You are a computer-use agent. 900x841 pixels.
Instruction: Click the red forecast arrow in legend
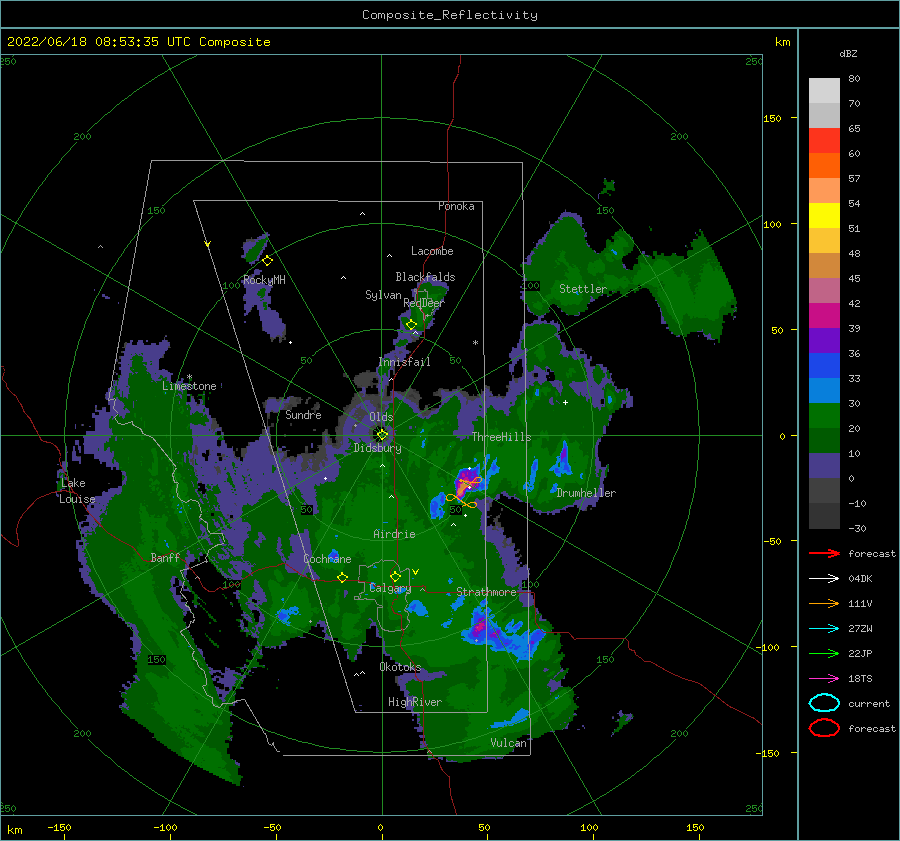(x=824, y=553)
